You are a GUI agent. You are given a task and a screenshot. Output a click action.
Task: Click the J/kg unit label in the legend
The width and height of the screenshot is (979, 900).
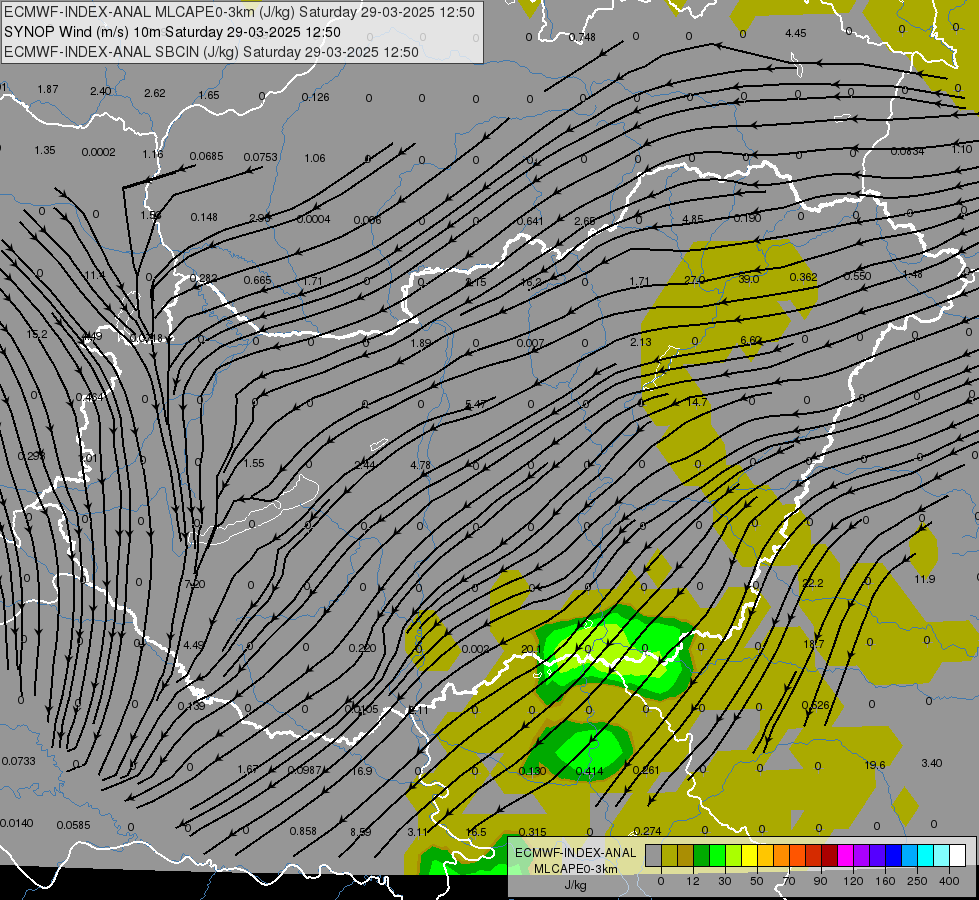[575, 885]
